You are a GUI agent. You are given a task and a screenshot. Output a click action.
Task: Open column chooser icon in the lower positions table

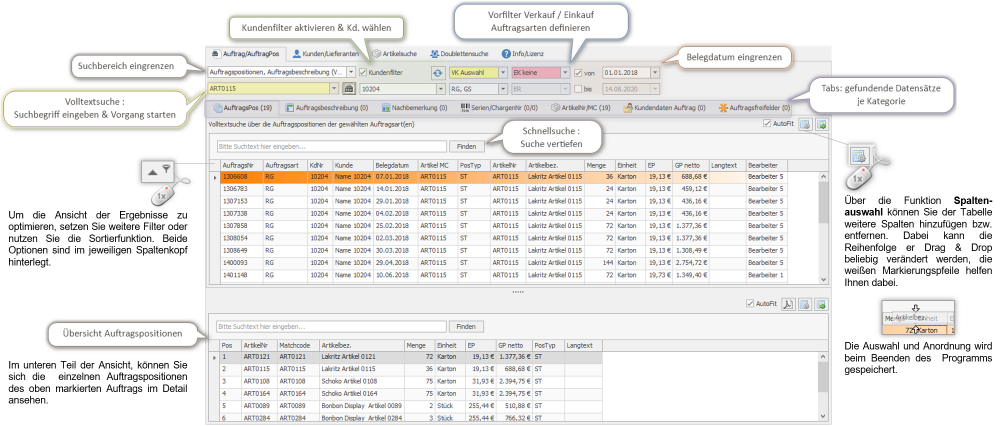tap(805, 304)
